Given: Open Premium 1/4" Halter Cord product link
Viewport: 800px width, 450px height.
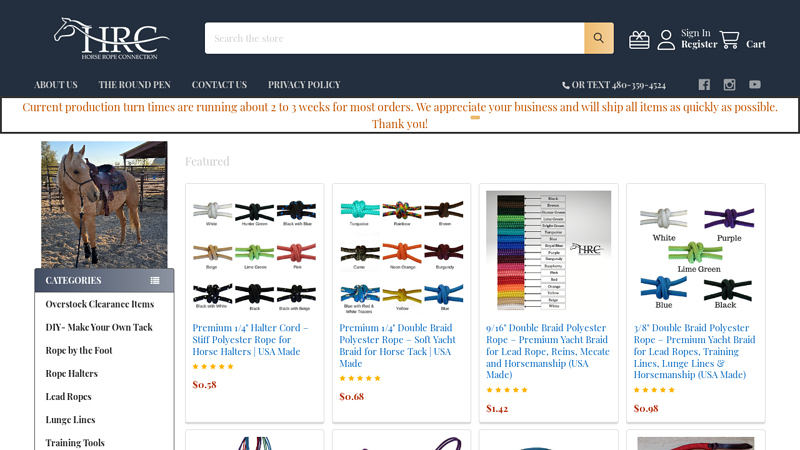Looking at the screenshot, I should [x=250, y=340].
